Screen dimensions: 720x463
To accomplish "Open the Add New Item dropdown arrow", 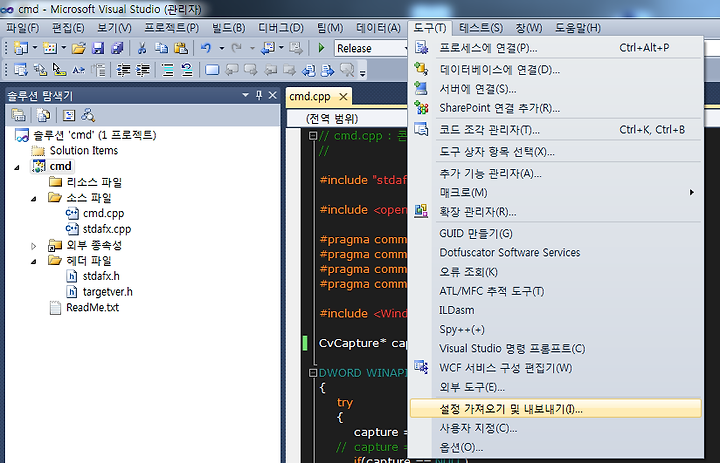I will pos(63,48).
